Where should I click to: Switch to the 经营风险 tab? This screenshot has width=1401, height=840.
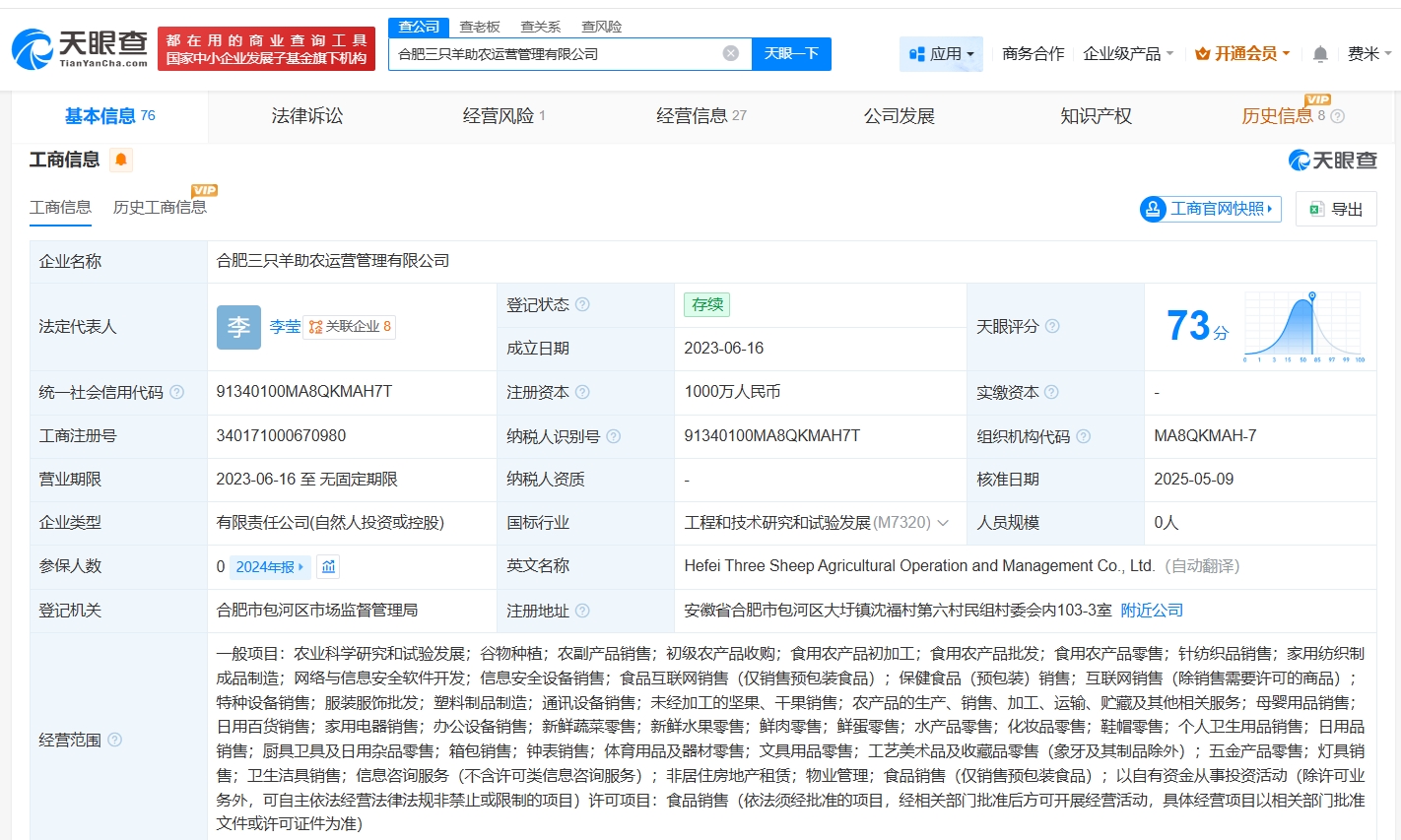(504, 116)
